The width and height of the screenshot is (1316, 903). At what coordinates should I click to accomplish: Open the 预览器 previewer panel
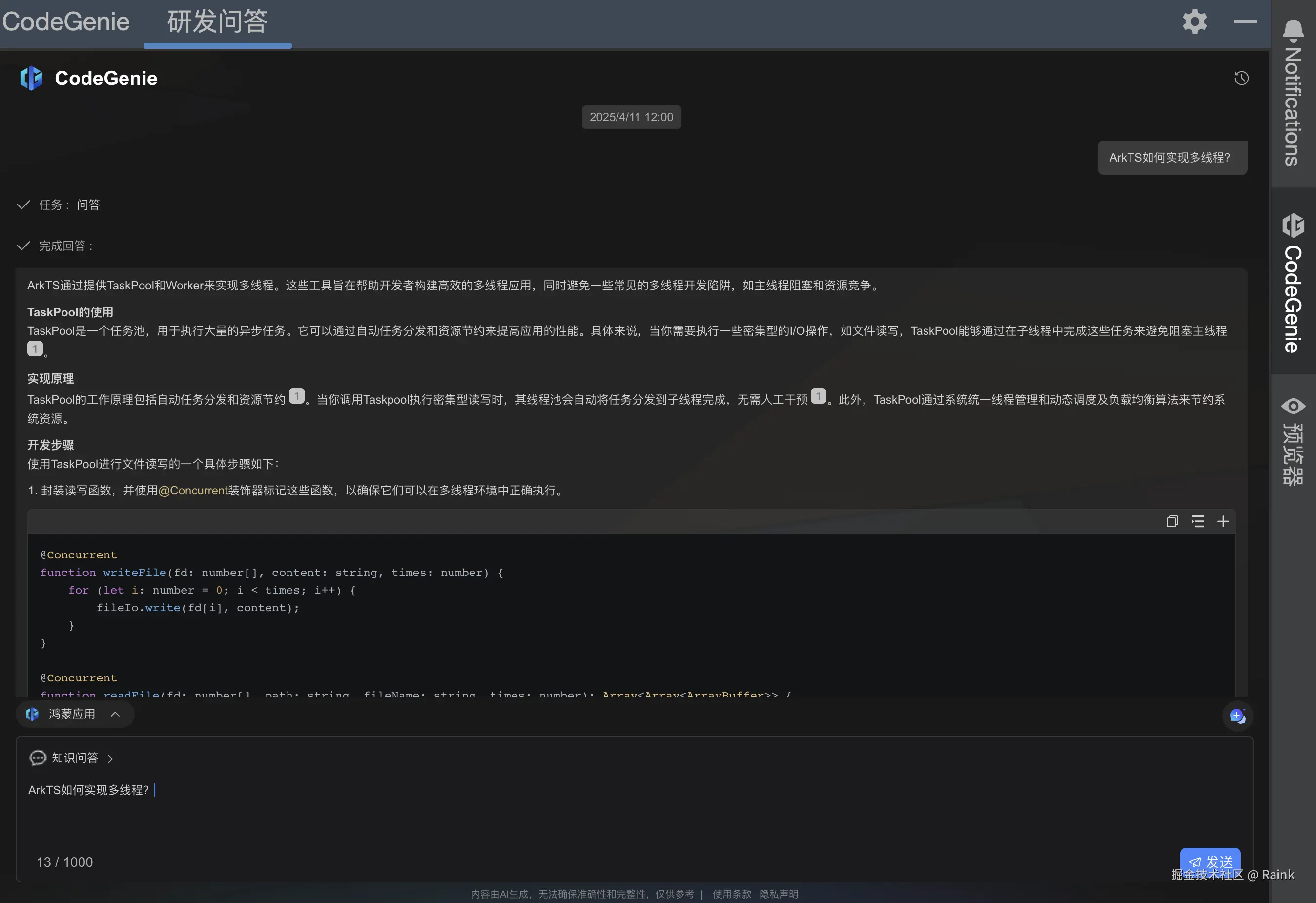(x=1293, y=442)
